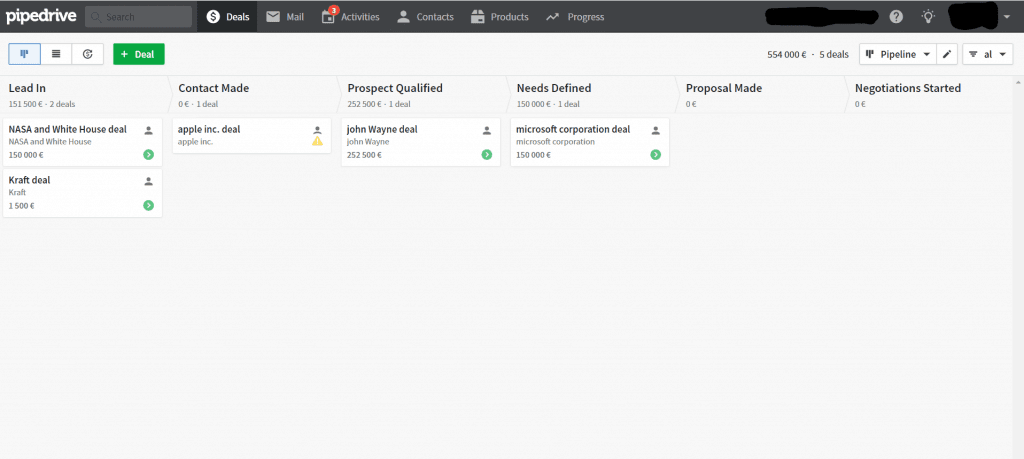Click the Negotiations Started stage header

[x=929, y=95]
